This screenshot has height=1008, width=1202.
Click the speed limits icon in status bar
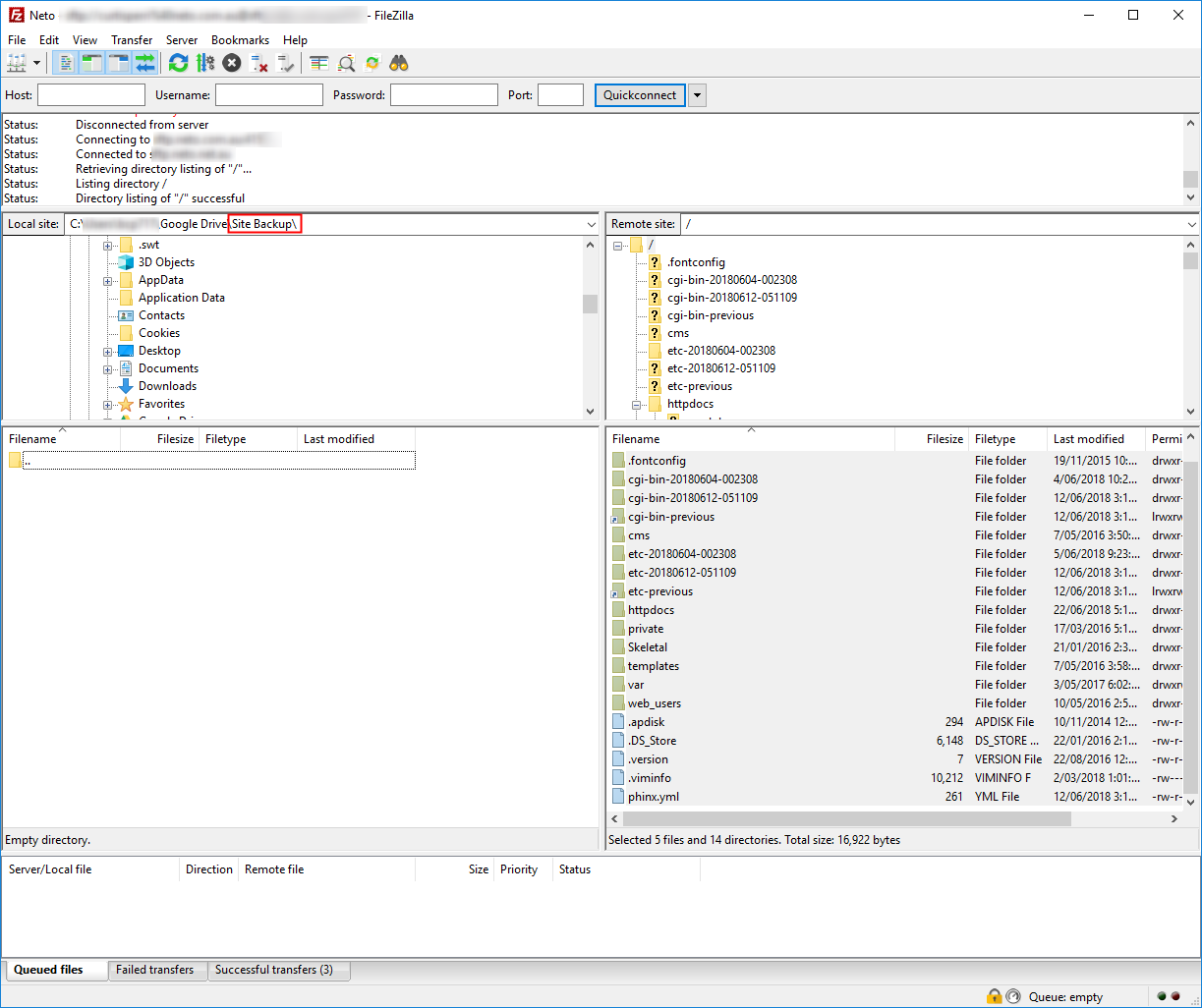point(1013,996)
